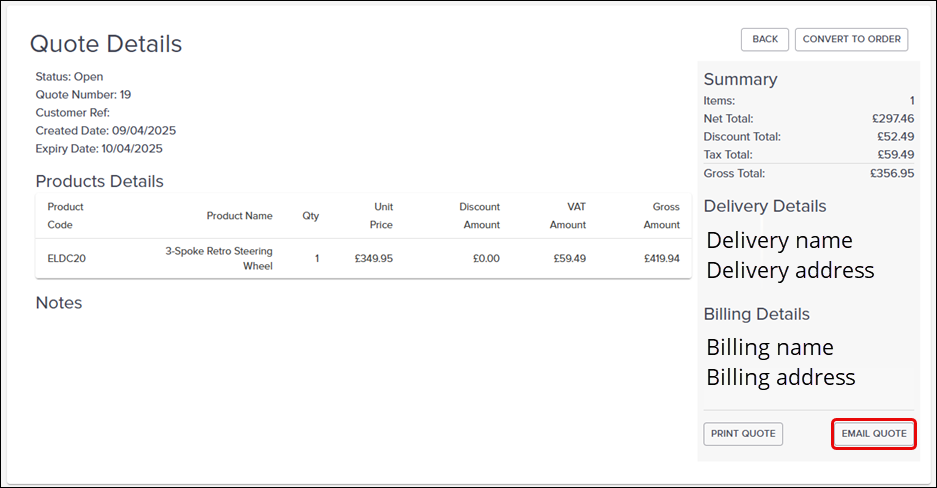Select the 3-Spoke Retro Steering Wheel product name

[219, 258]
